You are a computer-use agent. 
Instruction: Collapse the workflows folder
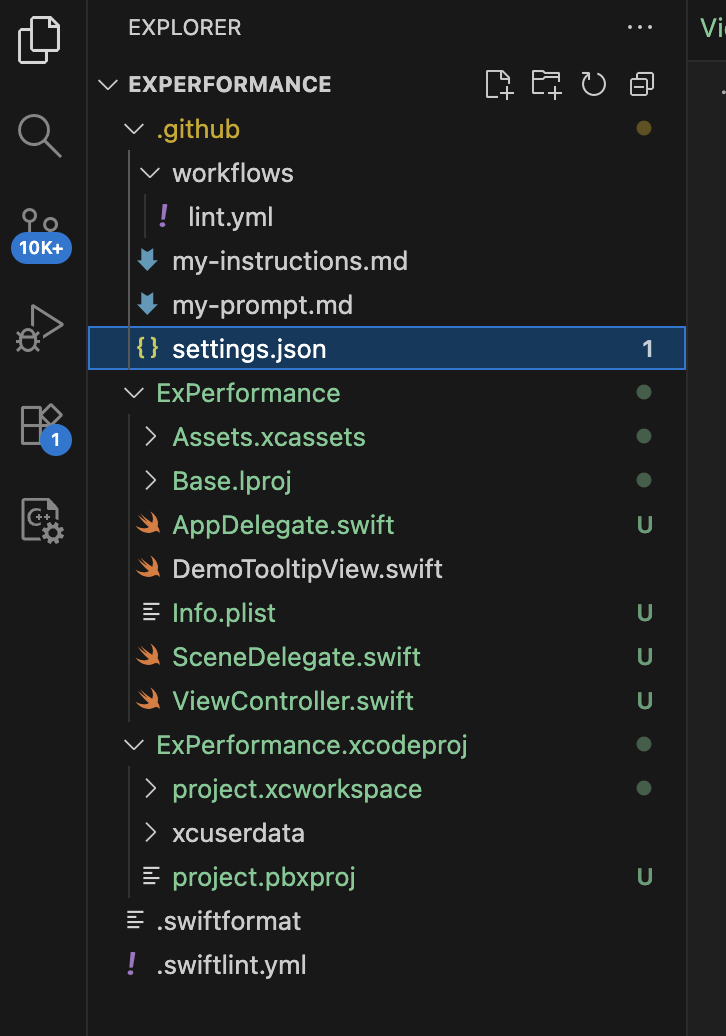[x=150, y=173]
